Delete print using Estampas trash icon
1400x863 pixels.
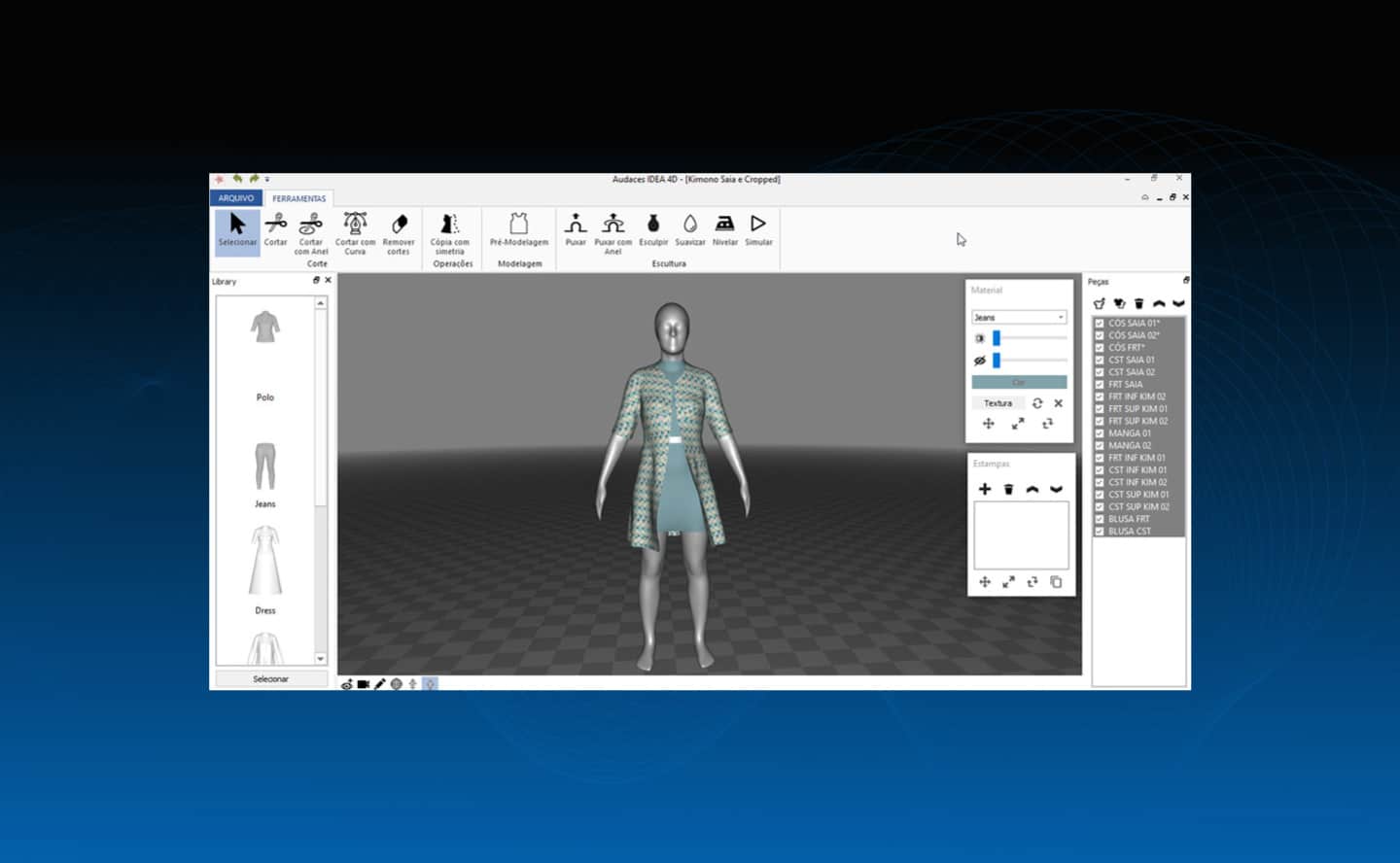point(1008,489)
